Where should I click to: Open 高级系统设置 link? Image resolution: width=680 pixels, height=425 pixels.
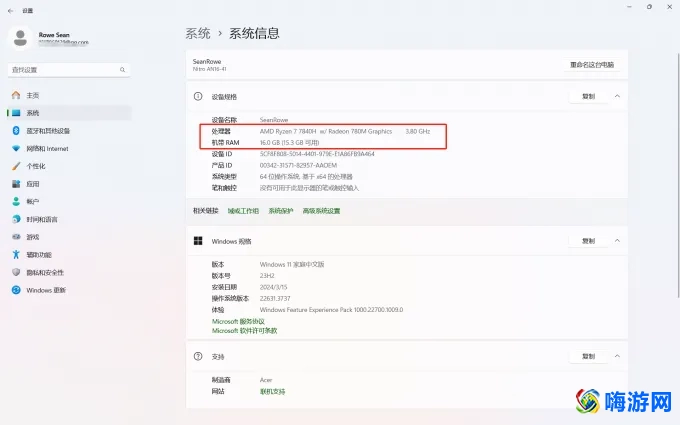coord(321,211)
